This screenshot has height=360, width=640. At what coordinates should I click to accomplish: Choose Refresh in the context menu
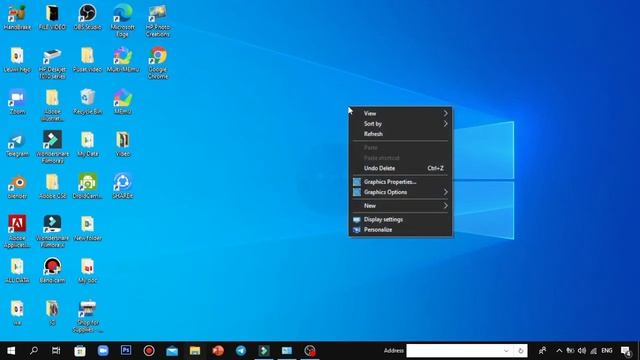[x=400, y=133]
